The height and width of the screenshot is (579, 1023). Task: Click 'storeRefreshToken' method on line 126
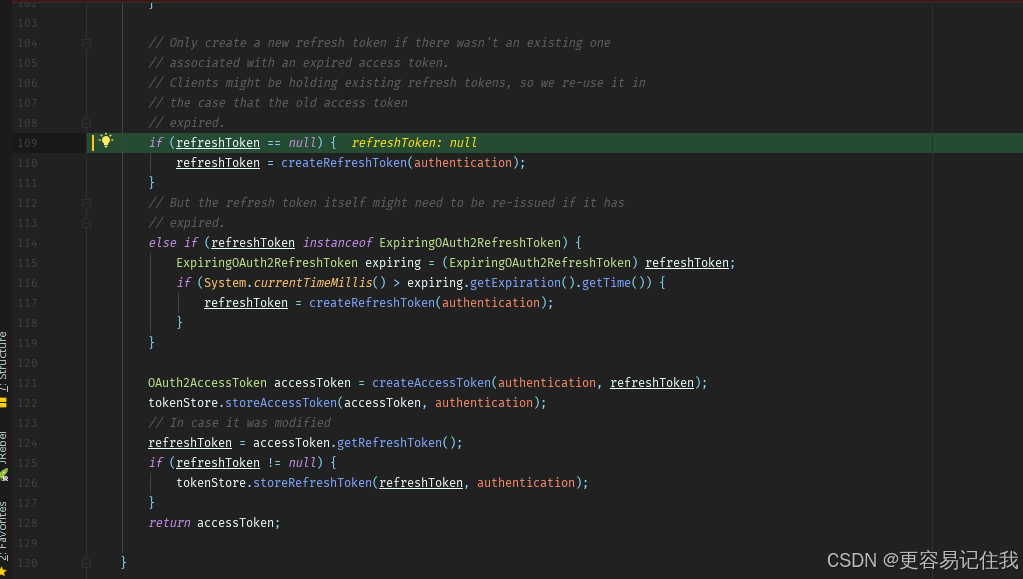(313, 483)
